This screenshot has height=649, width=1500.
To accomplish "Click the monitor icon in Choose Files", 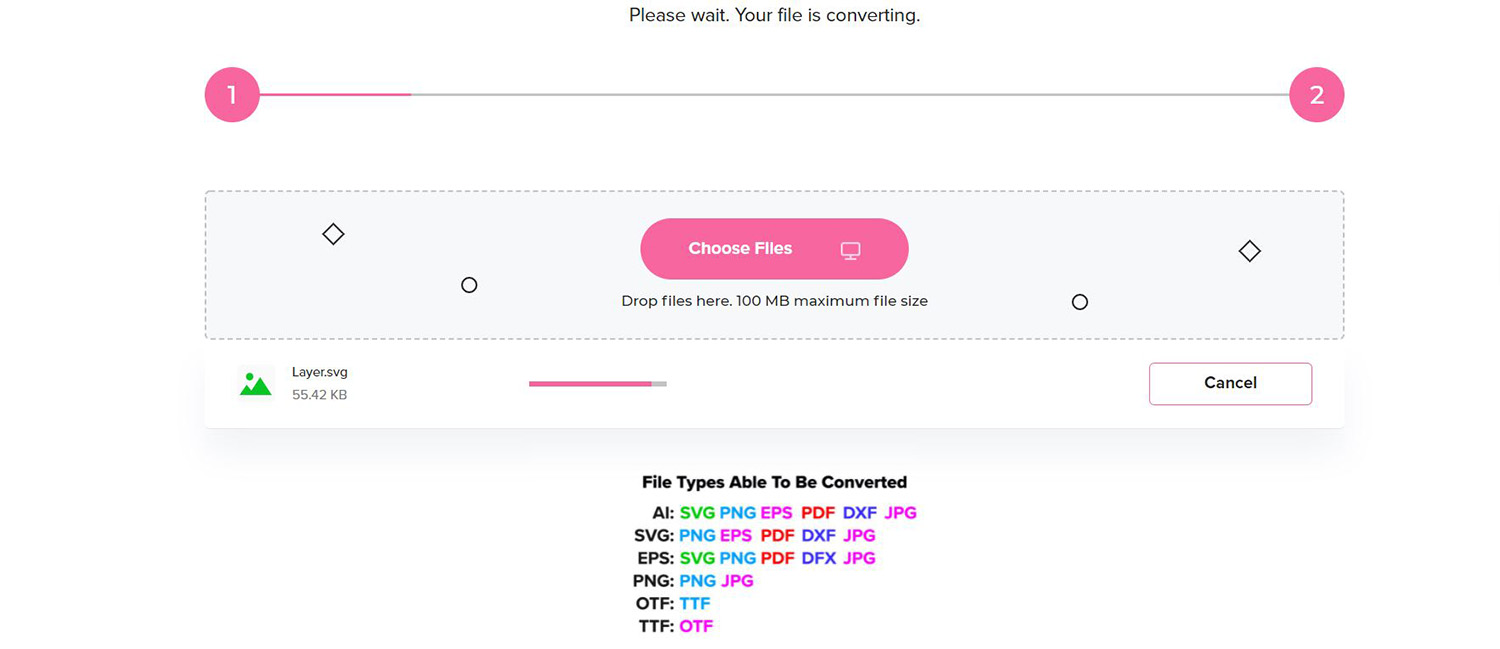I will point(850,250).
